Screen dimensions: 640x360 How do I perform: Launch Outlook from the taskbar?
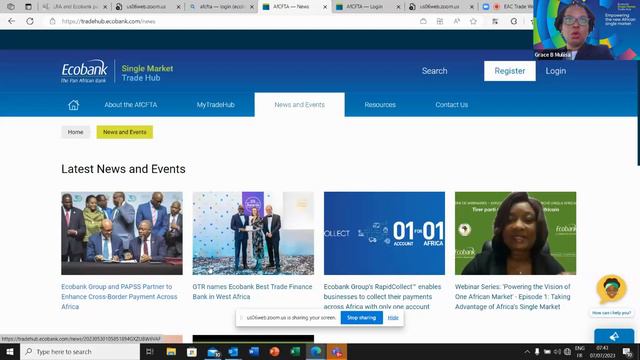pos(233,351)
